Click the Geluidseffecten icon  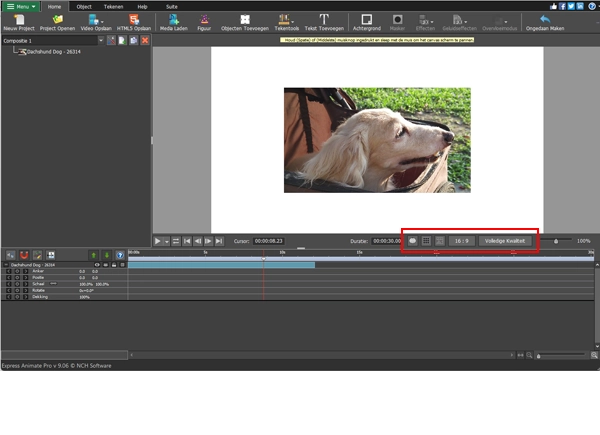pyautogui.click(x=457, y=20)
